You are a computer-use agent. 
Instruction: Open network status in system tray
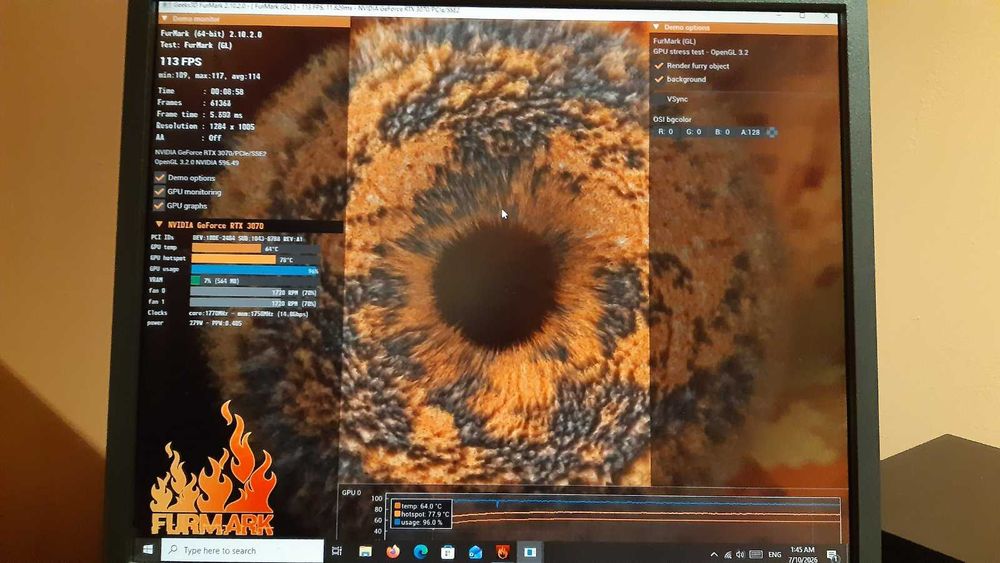728,555
